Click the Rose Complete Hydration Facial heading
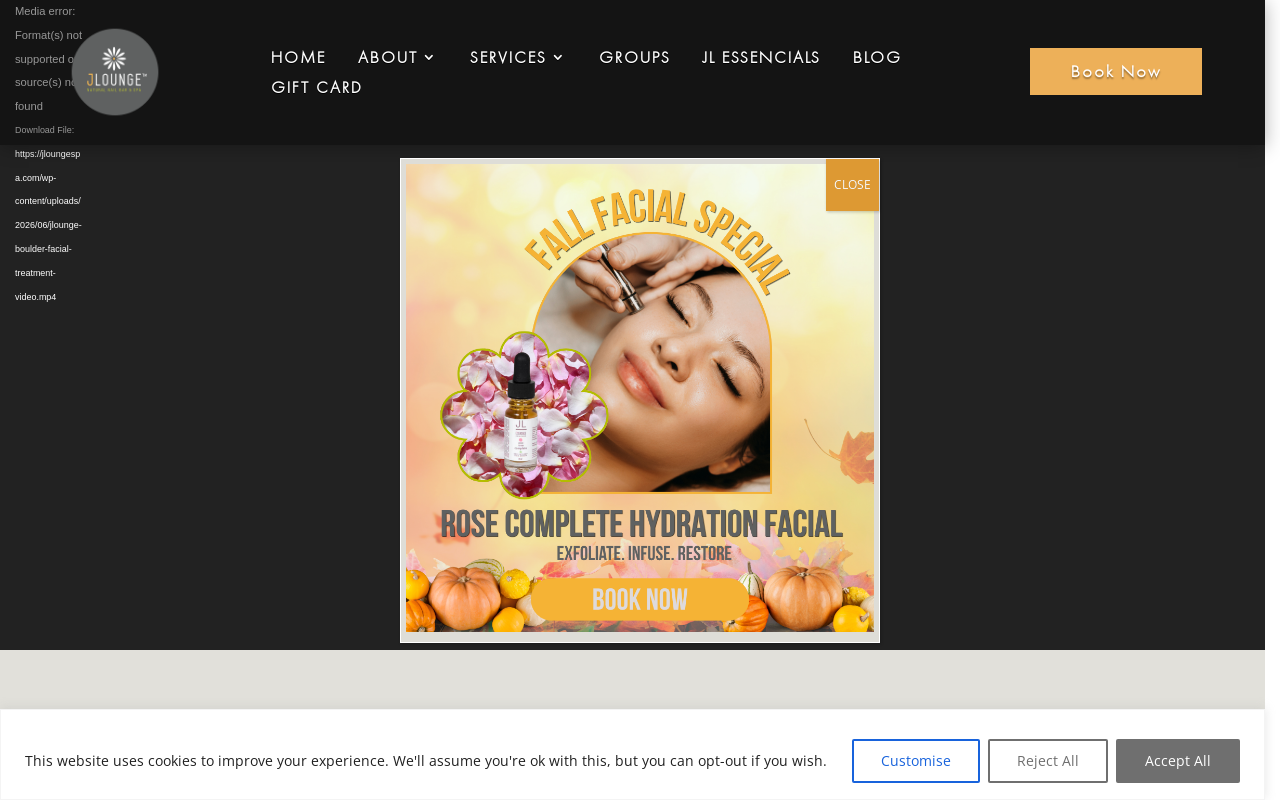This screenshot has height=800, width=1280. click(x=641, y=524)
